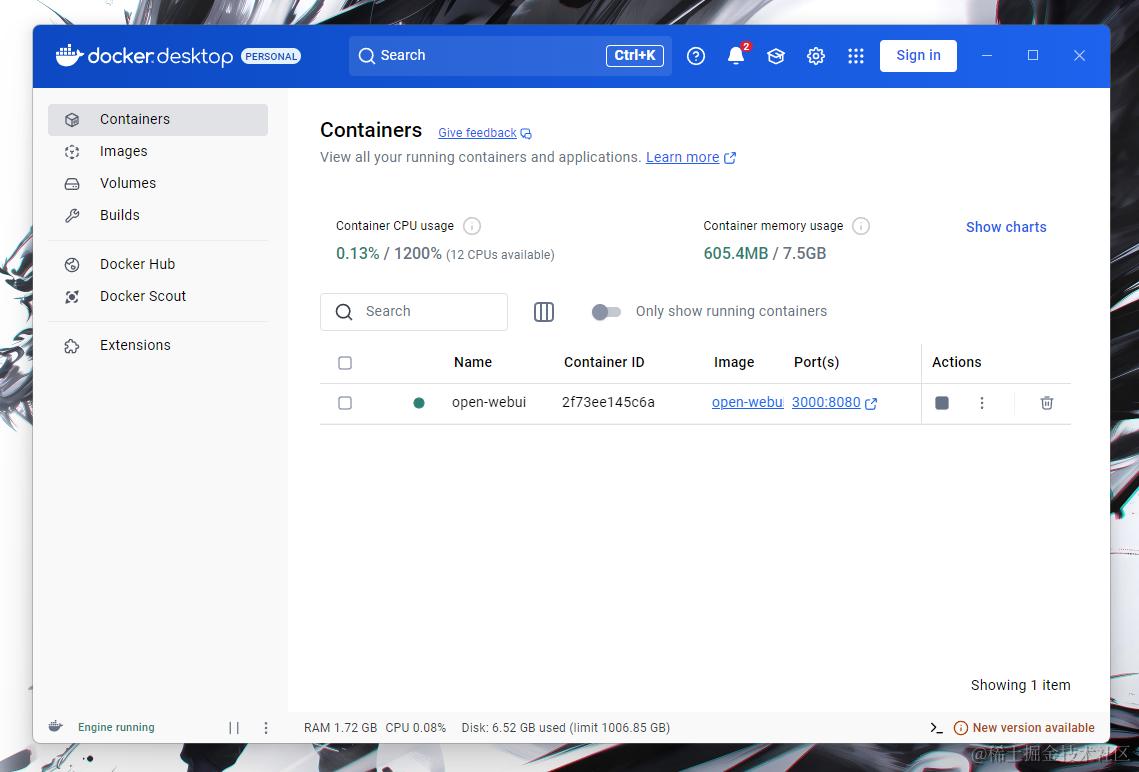Click the Docker Desktop logo
The height and width of the screenshot is (772, 1139).
tap(144, 56)
